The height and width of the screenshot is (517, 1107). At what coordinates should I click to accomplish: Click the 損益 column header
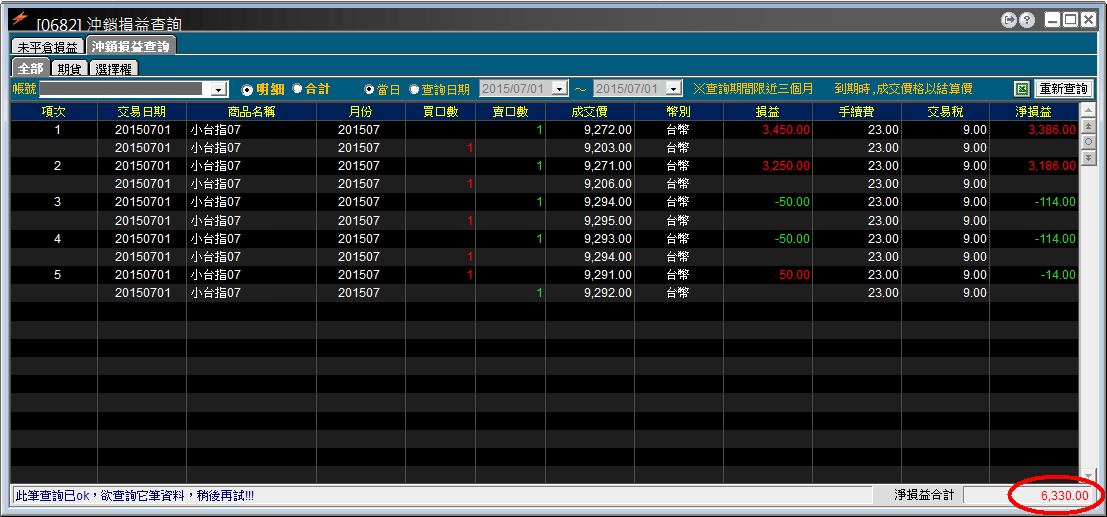pos(767,112)
